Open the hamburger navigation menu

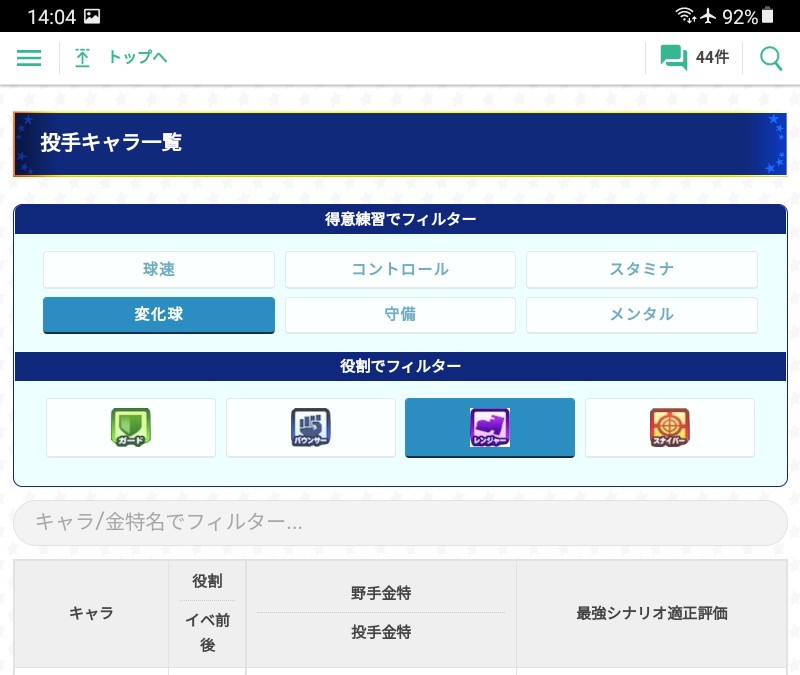29,58
